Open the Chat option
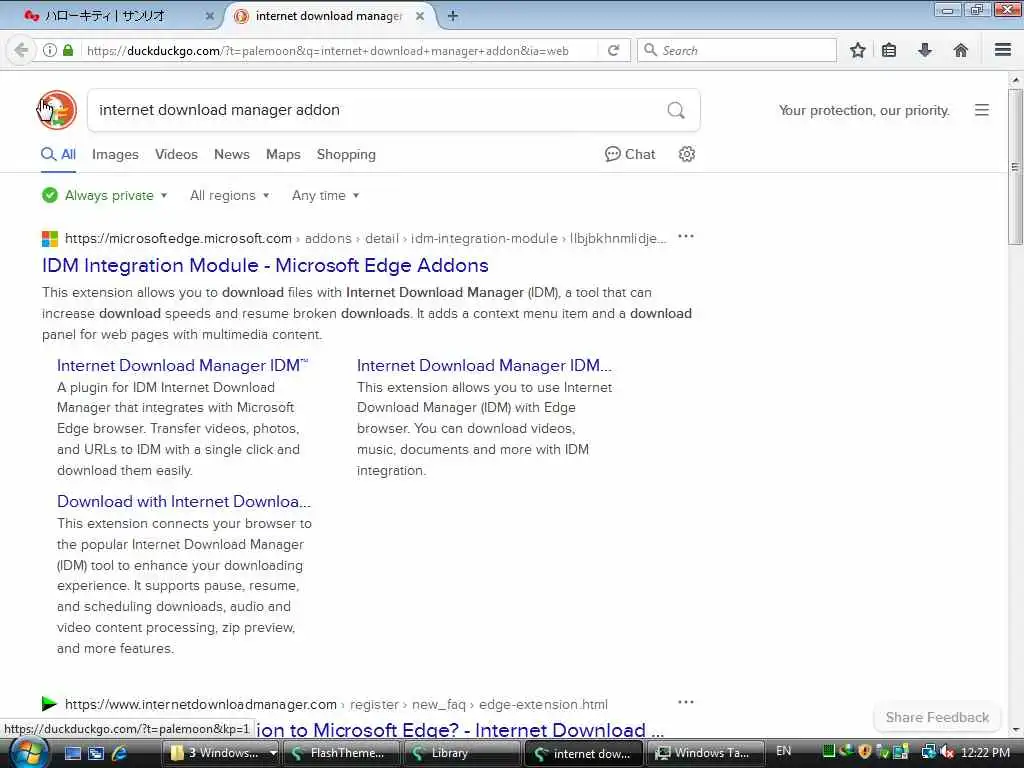The image size is (1024, 768). (630, 154)
